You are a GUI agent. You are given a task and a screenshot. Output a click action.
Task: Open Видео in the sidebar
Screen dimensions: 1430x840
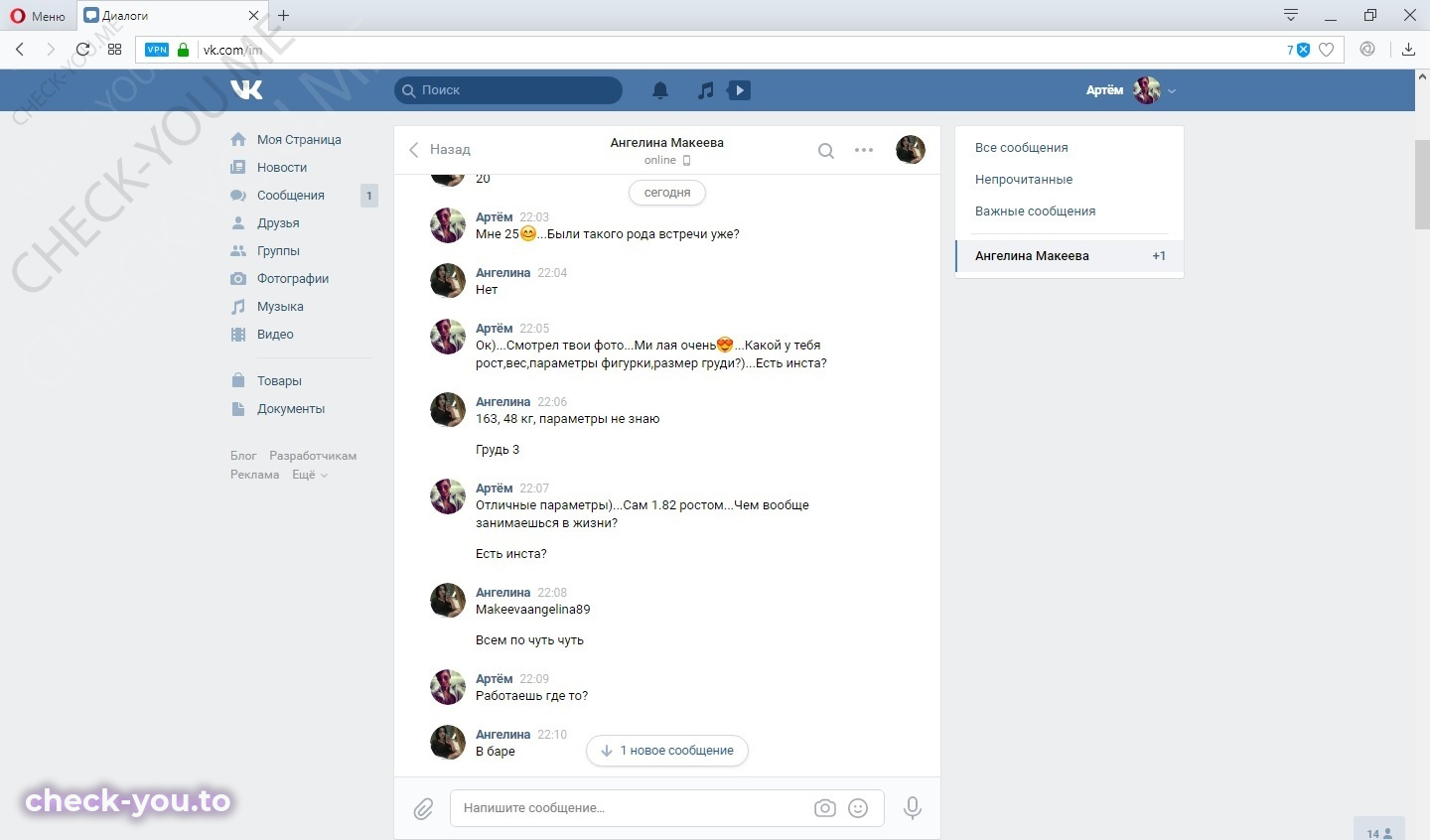tap(275, 335)
